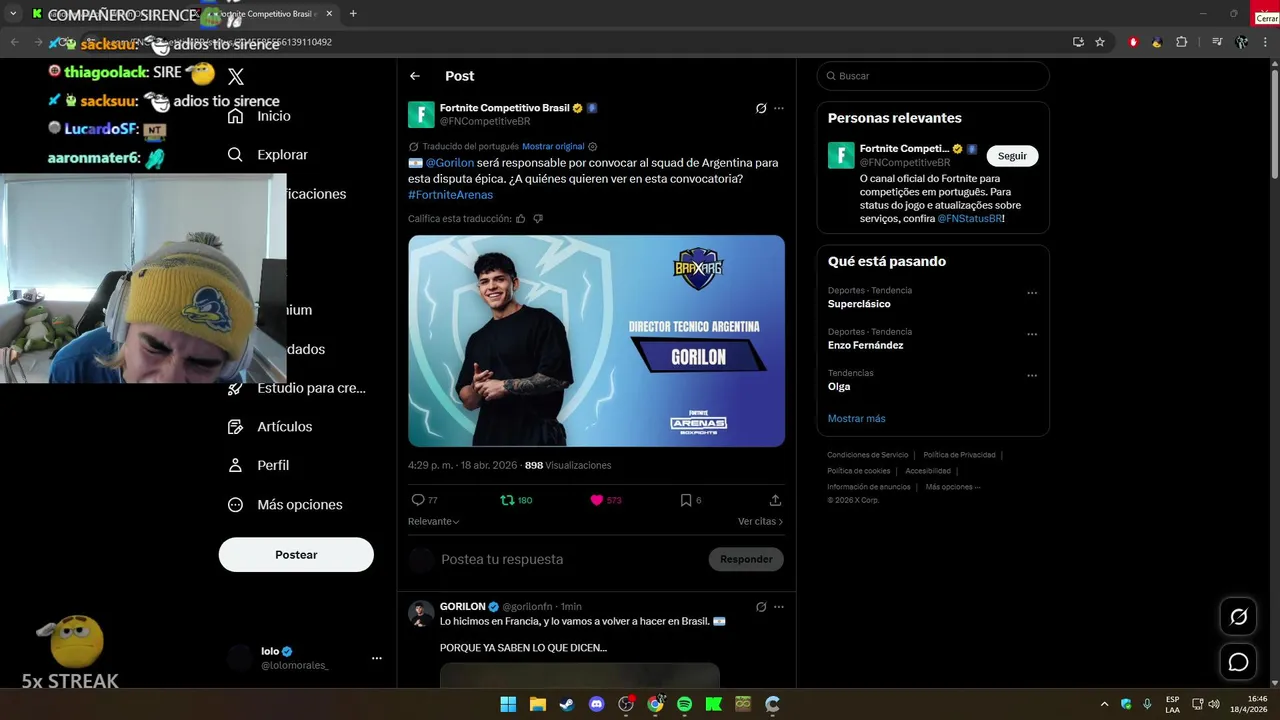Open more options on GORILON reply
The height and width of the screenshot is (720, 1280).
pos(779,607)
